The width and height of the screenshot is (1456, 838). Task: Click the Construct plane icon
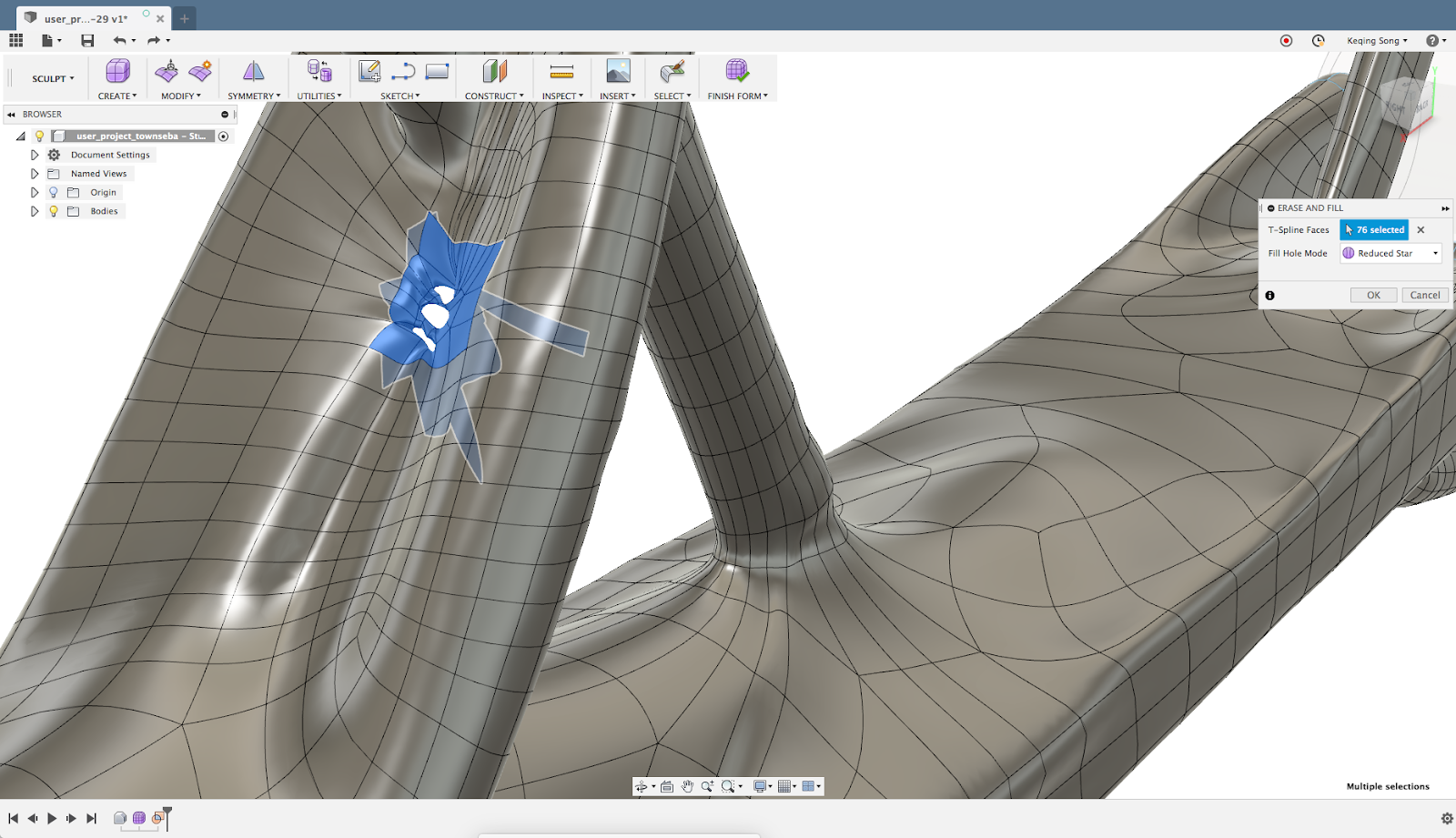(494, 71)
